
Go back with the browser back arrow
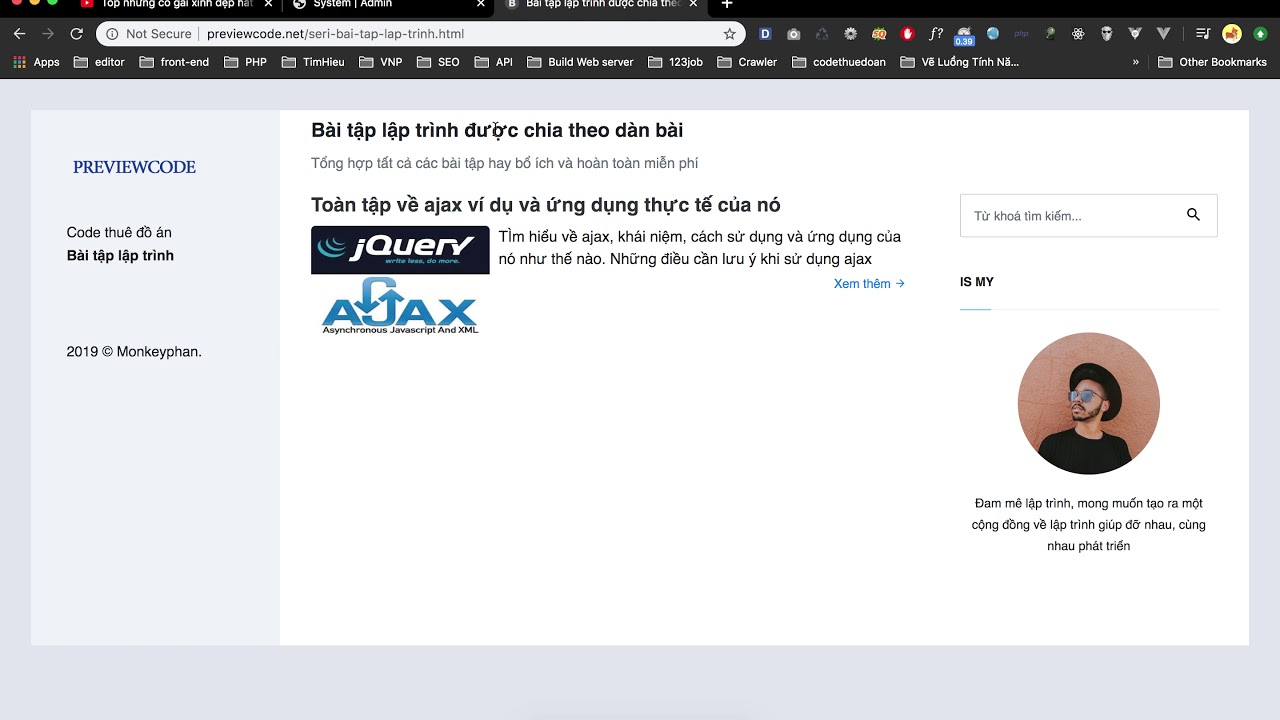[19, 34]
